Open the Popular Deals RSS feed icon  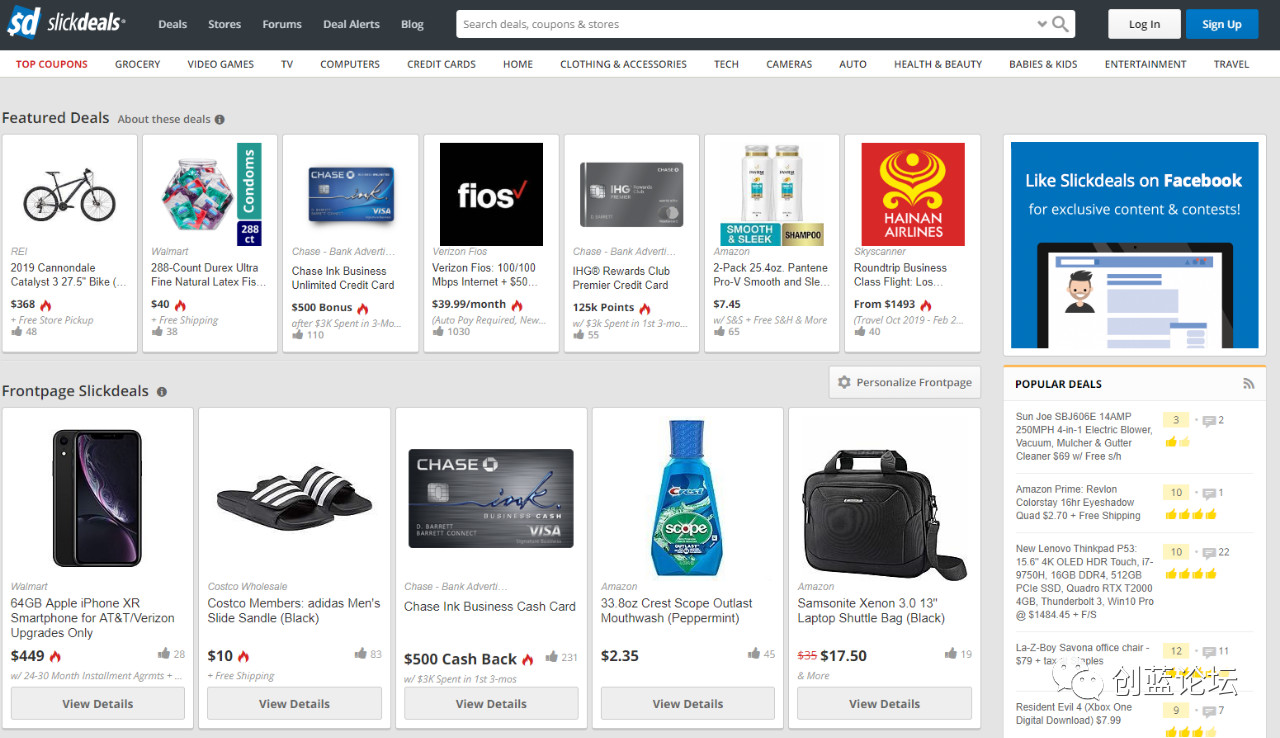click(x=1248, y=384)
